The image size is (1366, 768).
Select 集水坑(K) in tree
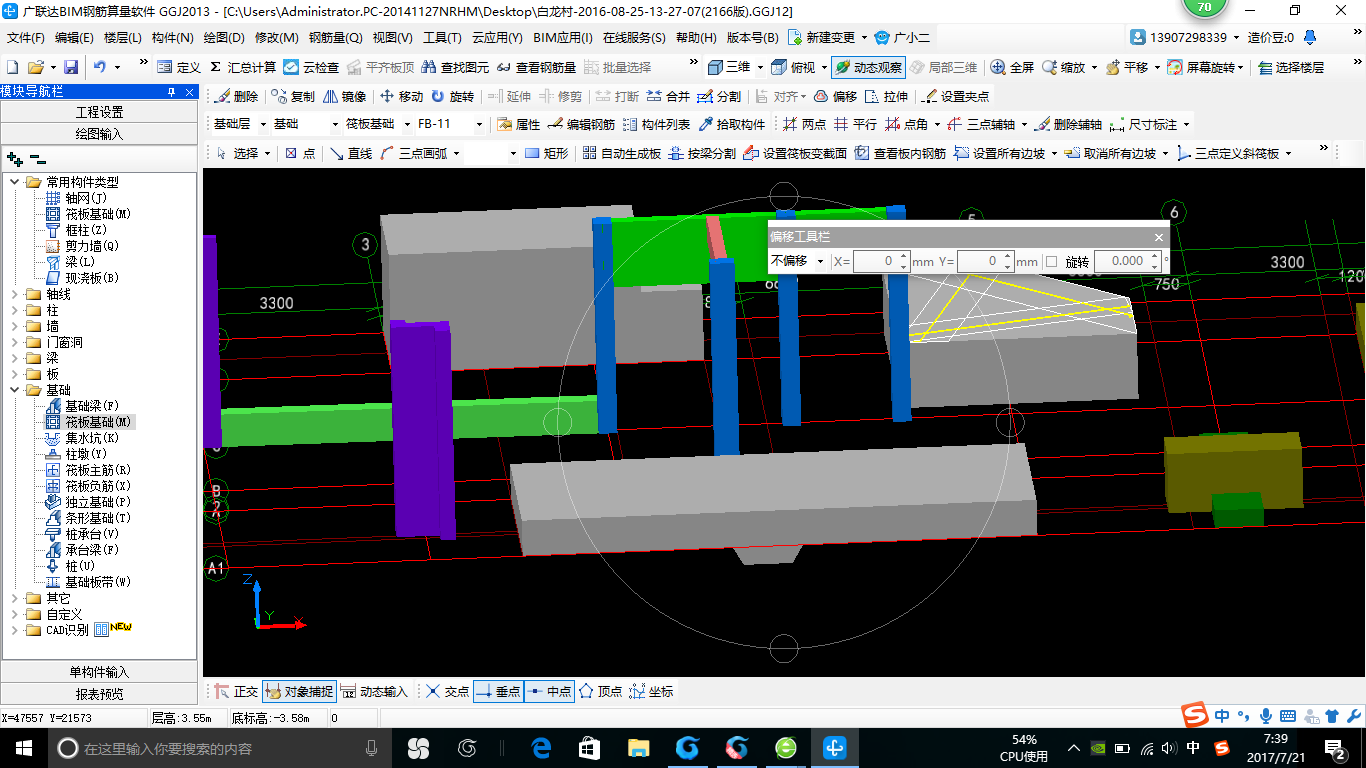coord(92,438)
